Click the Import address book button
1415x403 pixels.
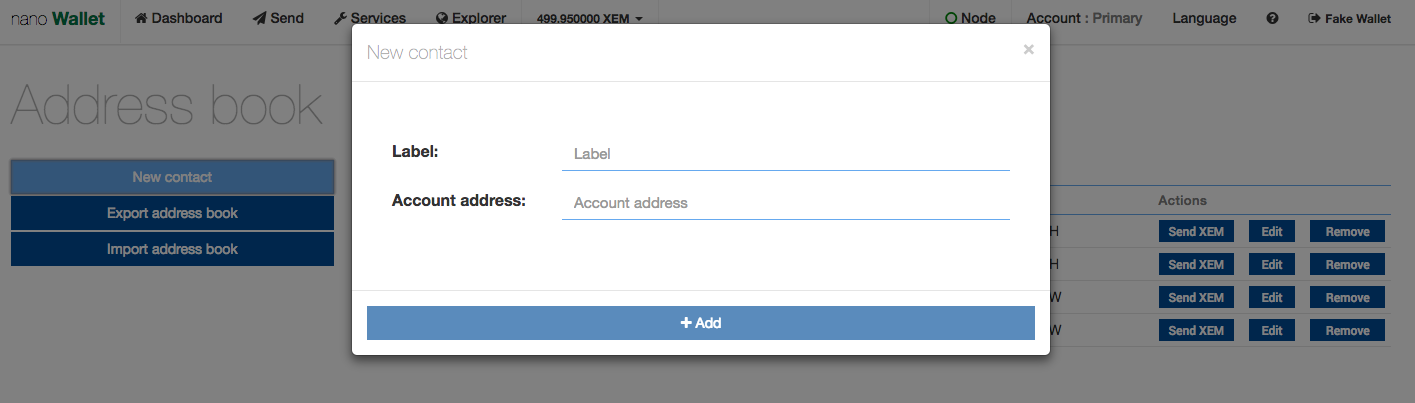[172, 249]
